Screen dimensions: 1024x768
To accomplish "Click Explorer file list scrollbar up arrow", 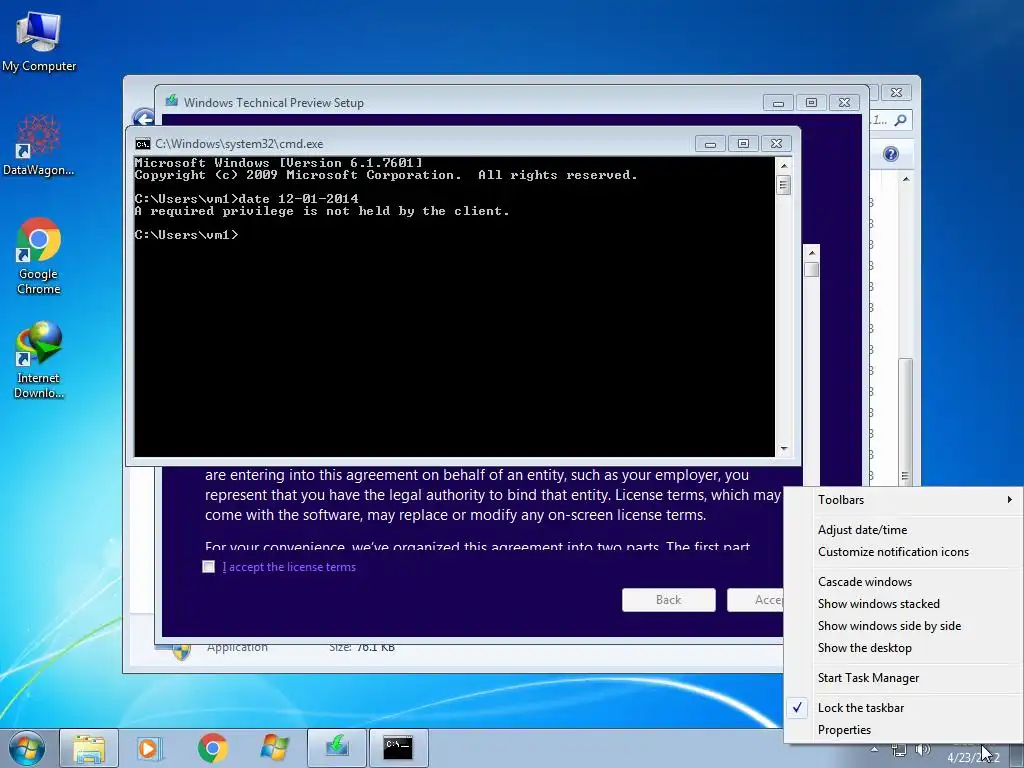I will coord(906,179).
